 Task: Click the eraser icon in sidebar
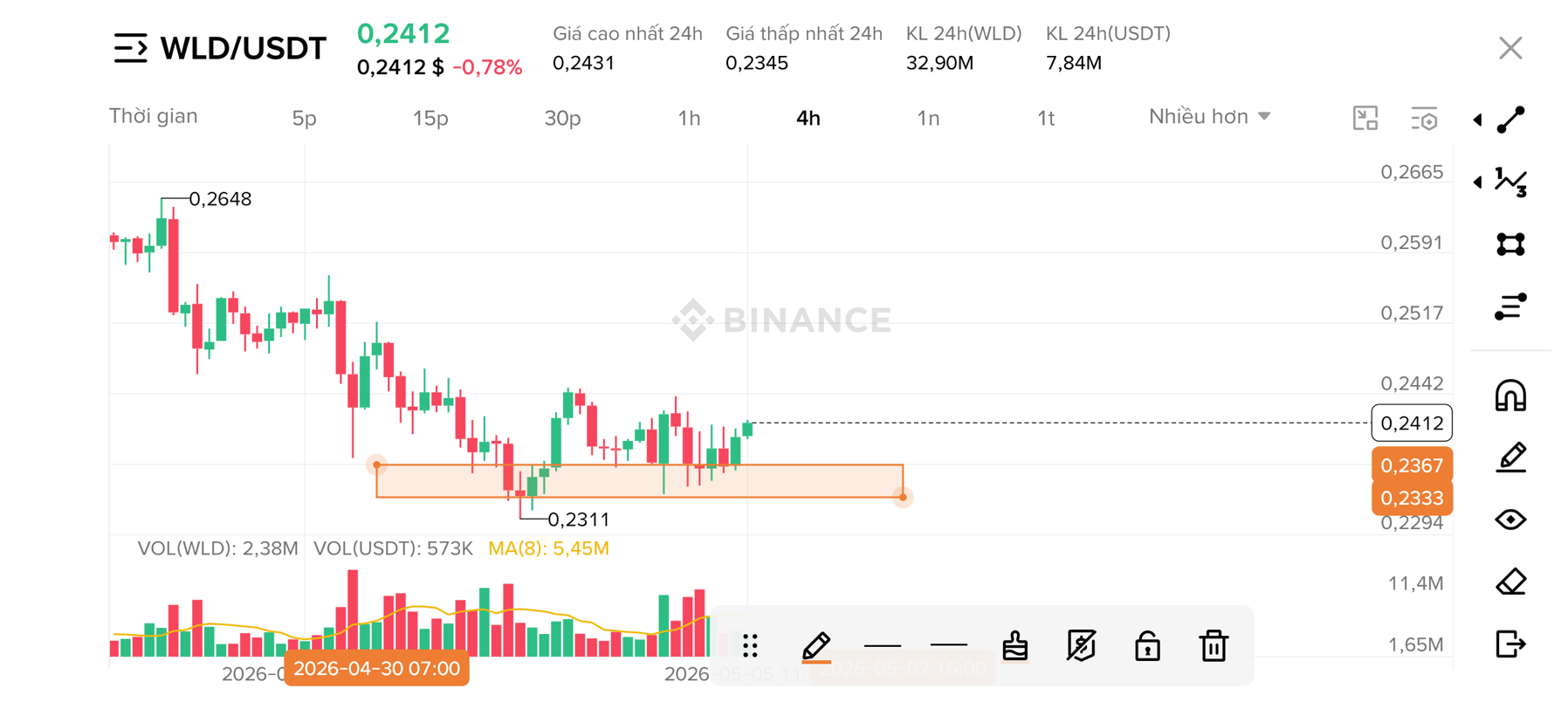click(x=1510, y=582)
